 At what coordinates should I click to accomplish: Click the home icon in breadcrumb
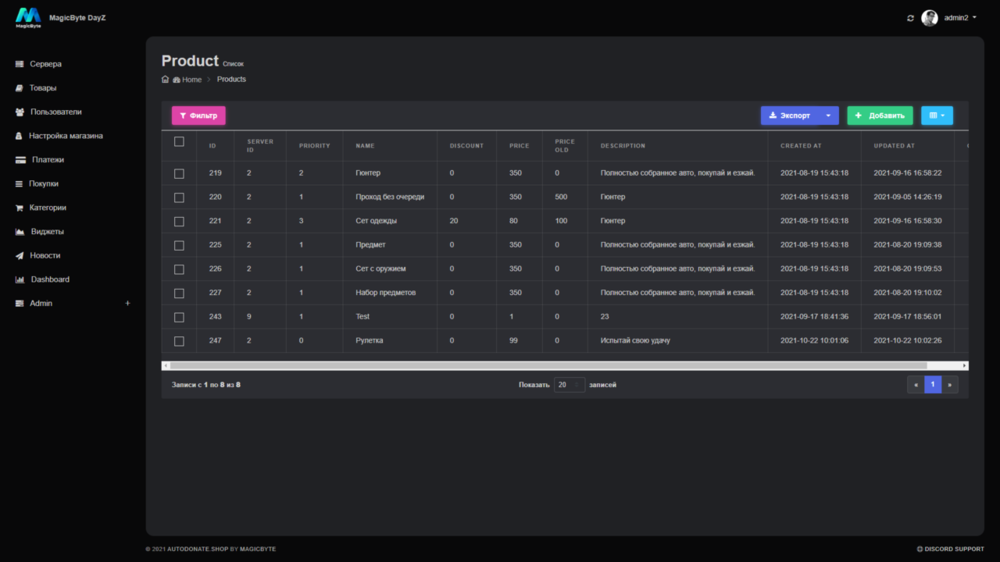[x=165, y=79]
